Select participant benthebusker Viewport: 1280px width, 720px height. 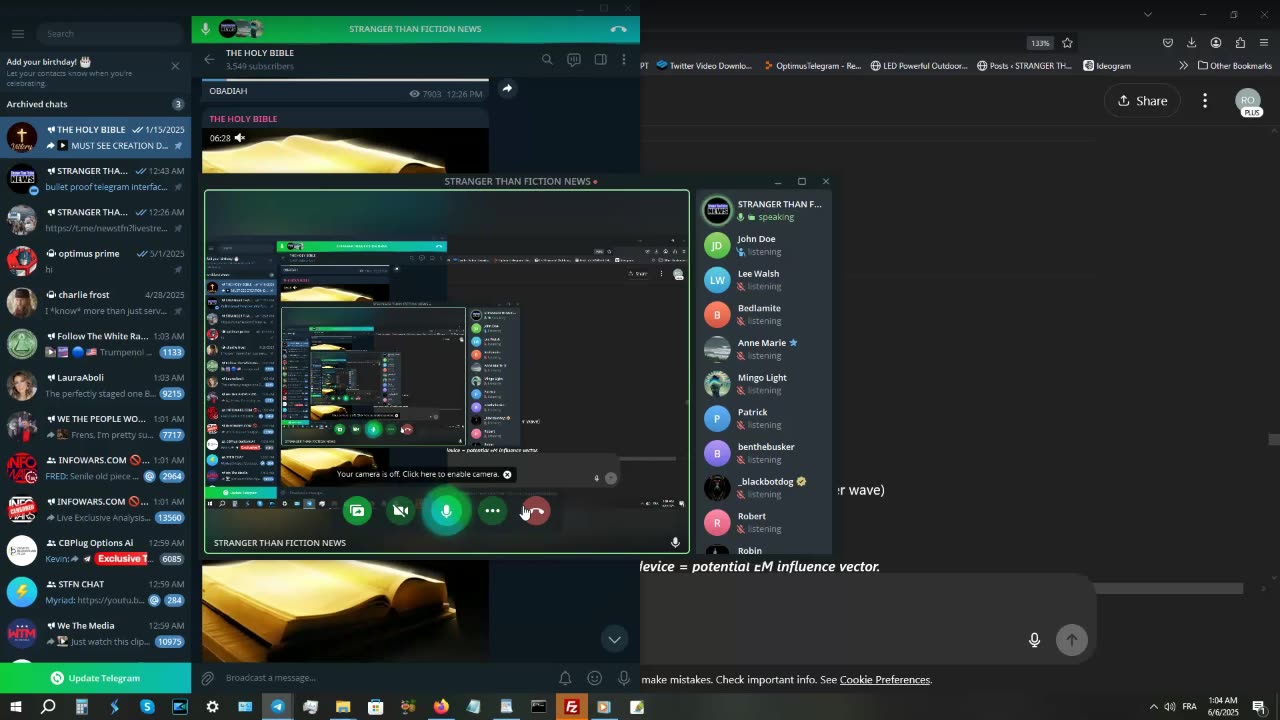click(765, 453)
